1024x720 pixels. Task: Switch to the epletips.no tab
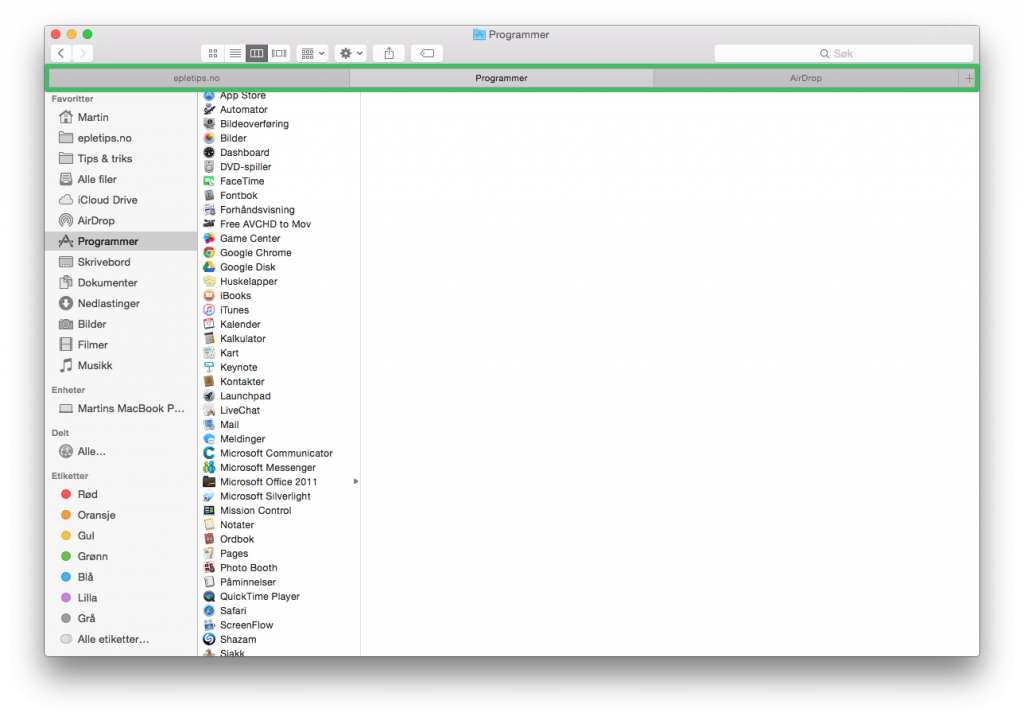199,78
